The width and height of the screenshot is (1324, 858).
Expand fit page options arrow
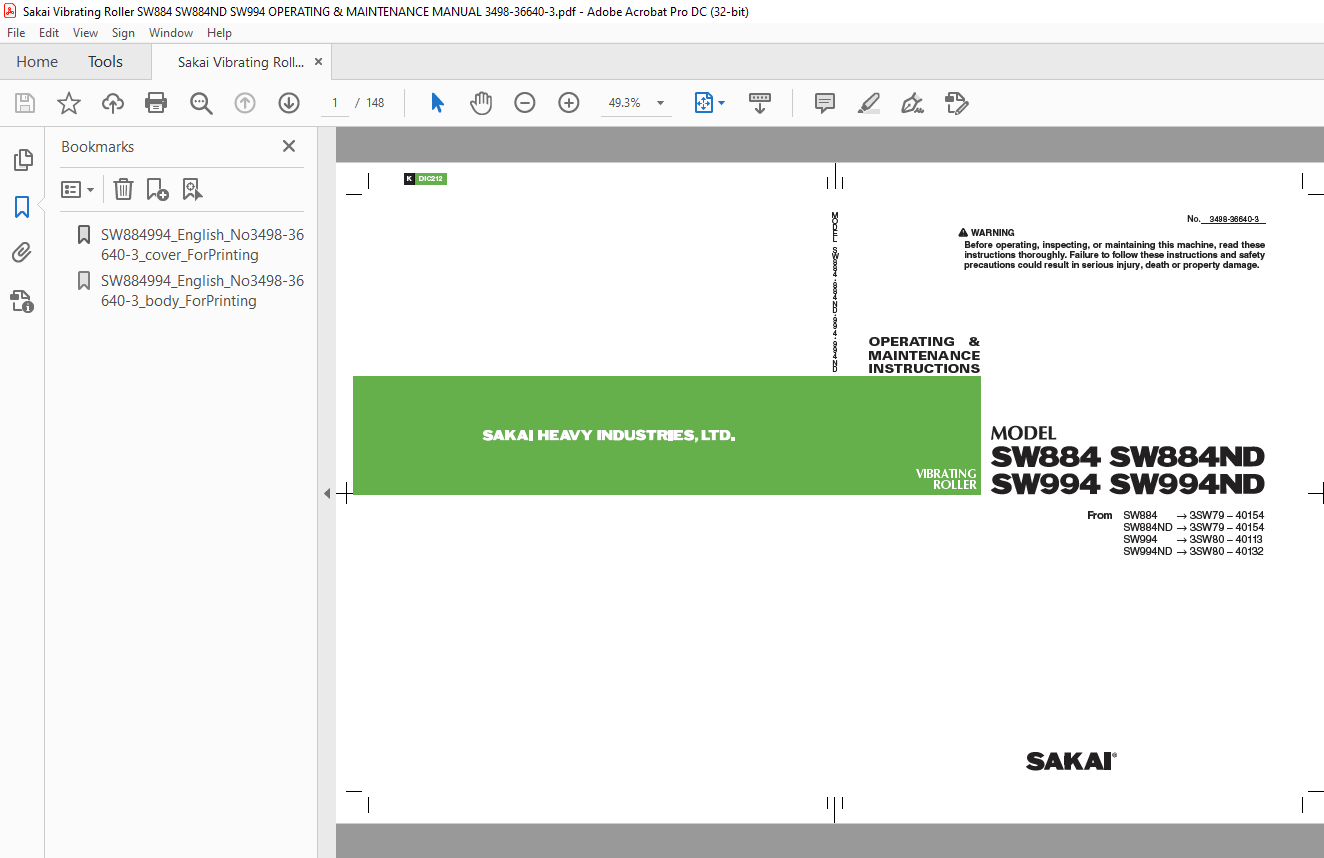pyautogui.click(x=722, y=103)
